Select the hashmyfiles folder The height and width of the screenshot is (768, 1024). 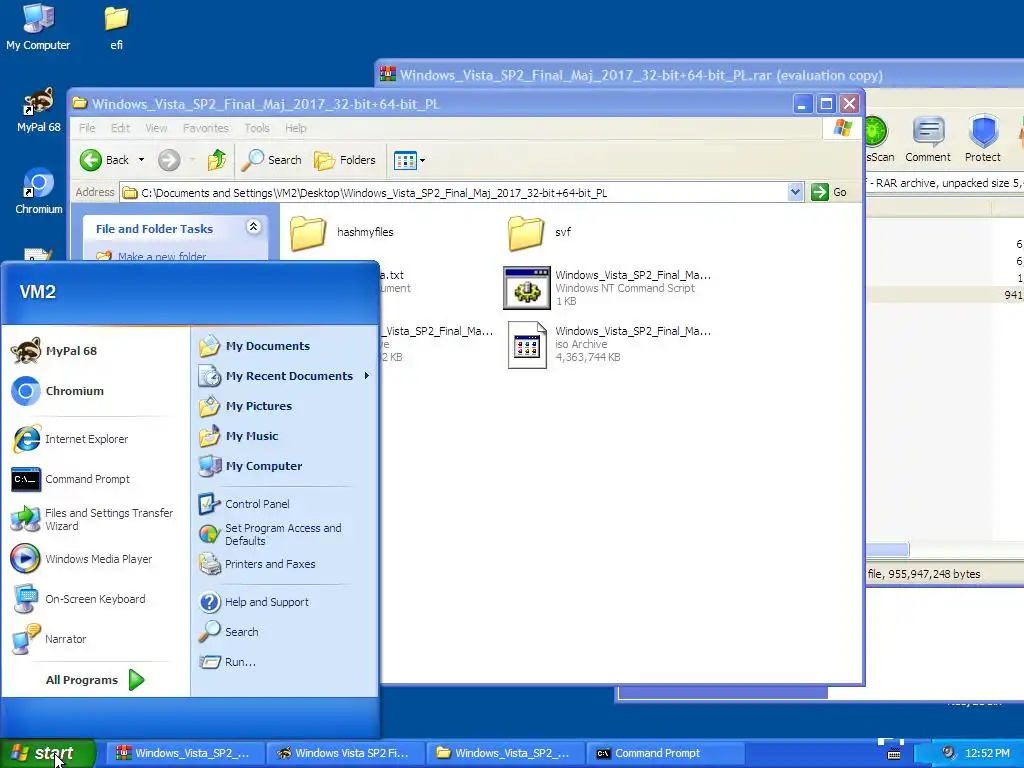pyautogui.click(x=342, y=232)
